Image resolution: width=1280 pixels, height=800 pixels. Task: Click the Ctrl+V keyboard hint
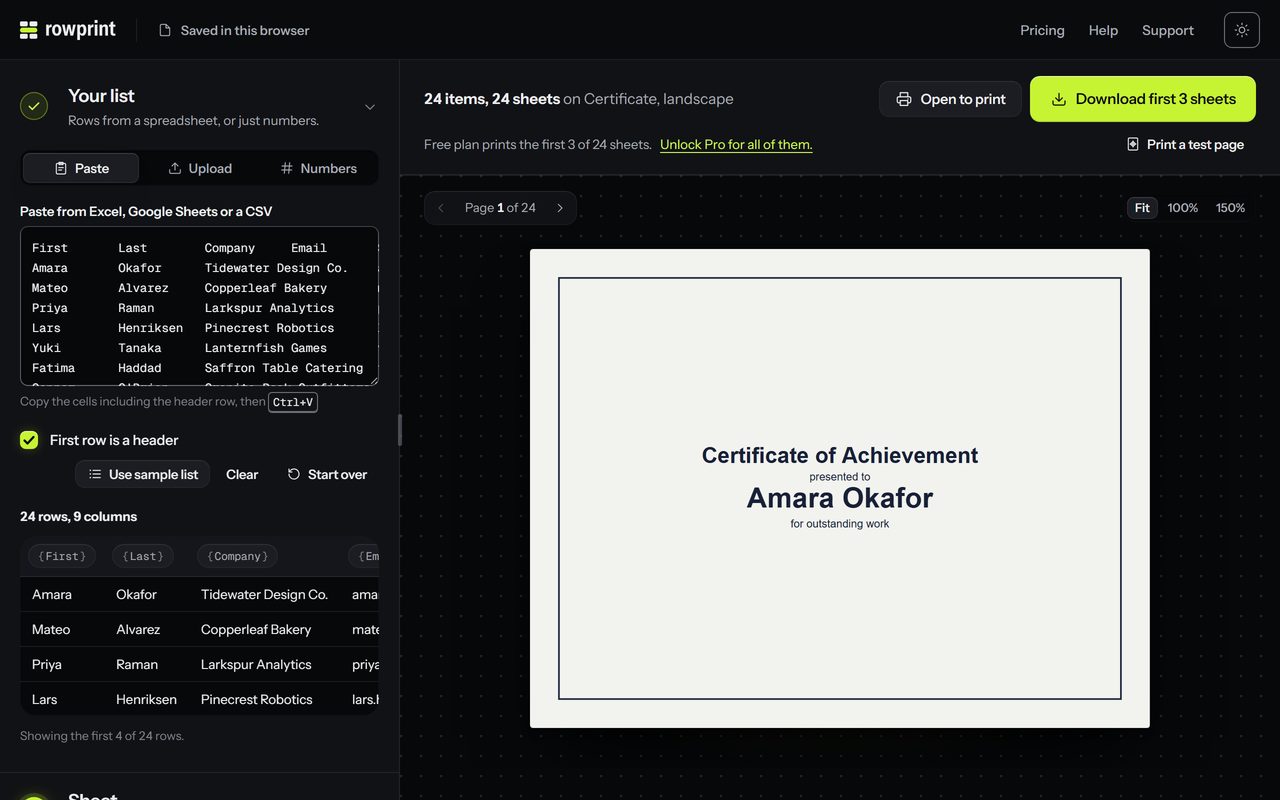pyautogui.click(x=293, y=402)
